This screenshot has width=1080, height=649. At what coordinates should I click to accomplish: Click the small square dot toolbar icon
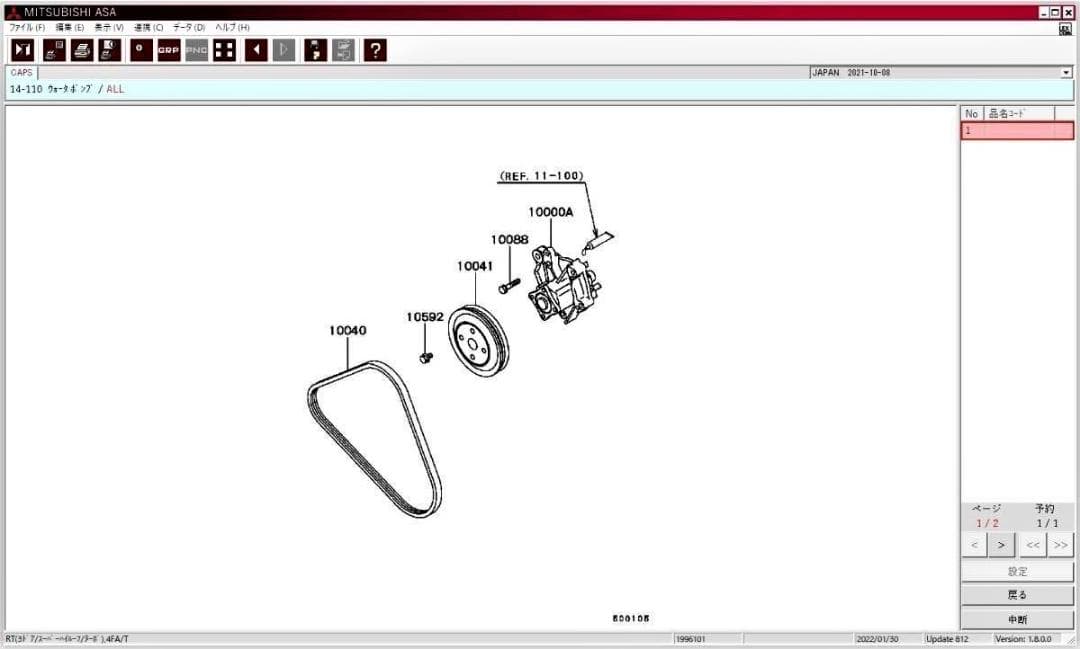141,50
